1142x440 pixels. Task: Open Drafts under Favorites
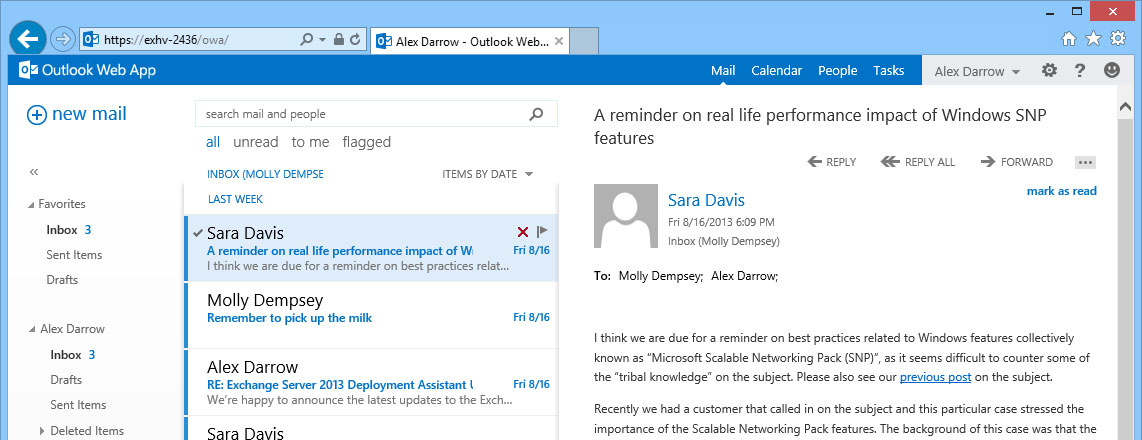62,280
